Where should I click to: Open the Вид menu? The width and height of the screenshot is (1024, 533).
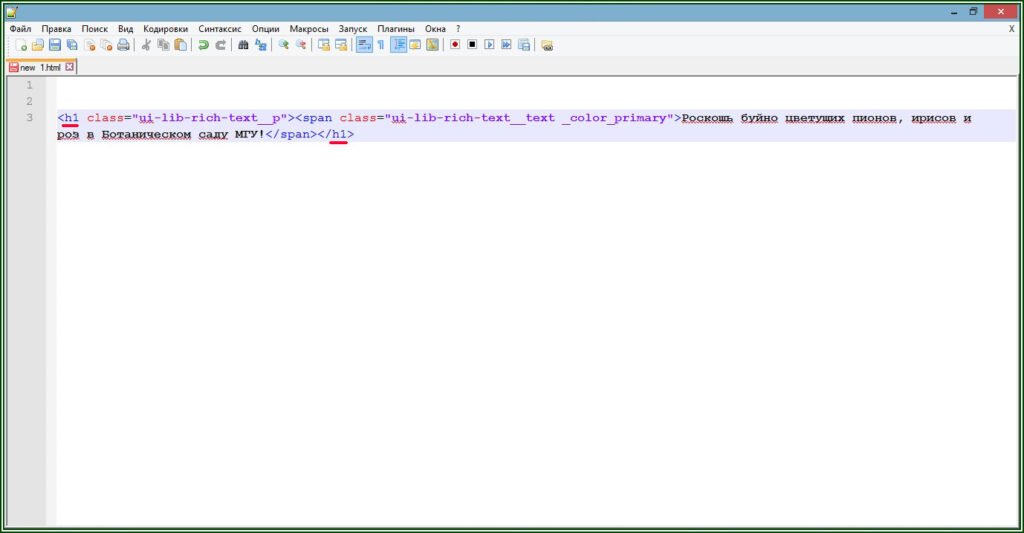[125, 29]
